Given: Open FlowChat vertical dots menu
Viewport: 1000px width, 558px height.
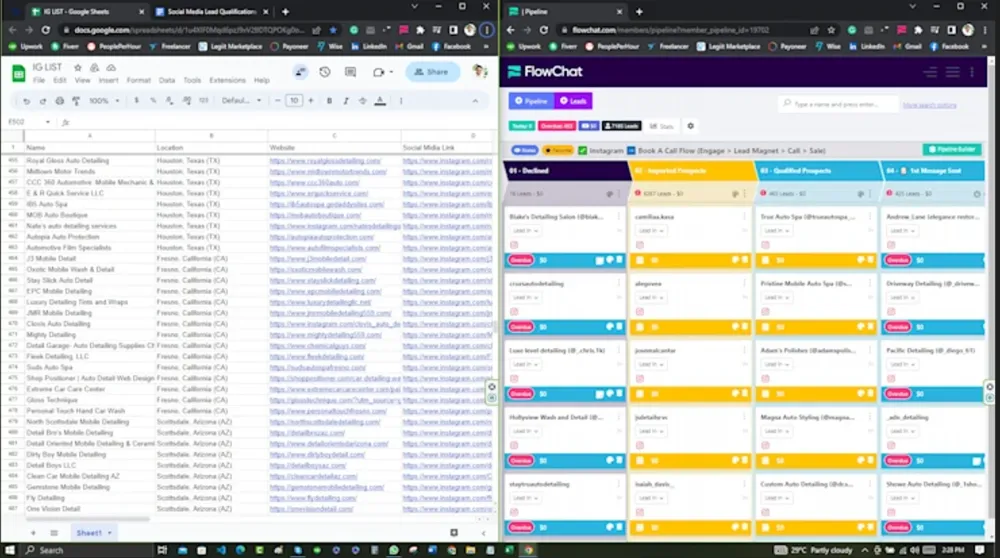Looking at the screenshot, I should [x=972, y=72].
